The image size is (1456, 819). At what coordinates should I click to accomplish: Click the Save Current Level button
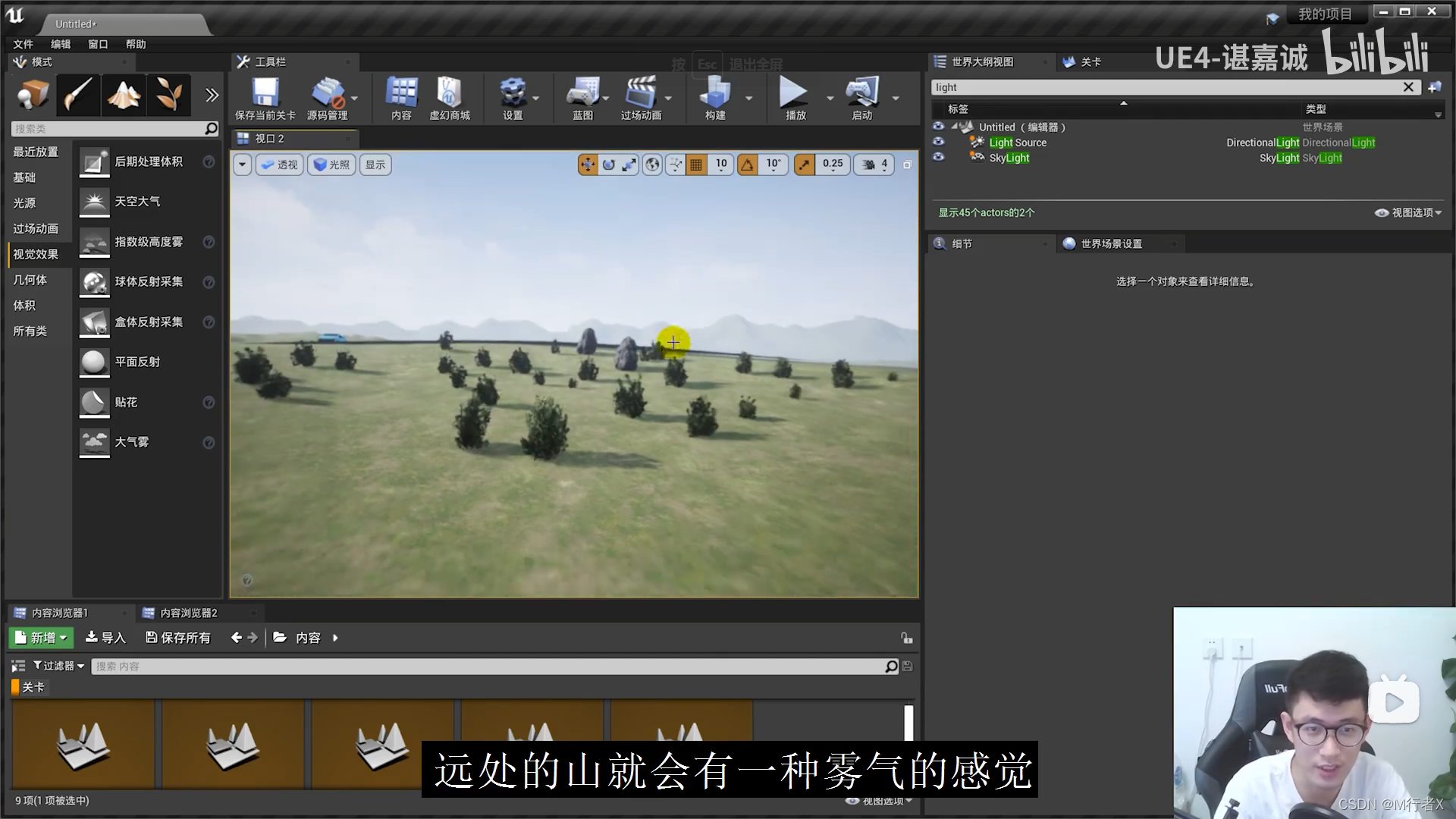tap(264, 96)
